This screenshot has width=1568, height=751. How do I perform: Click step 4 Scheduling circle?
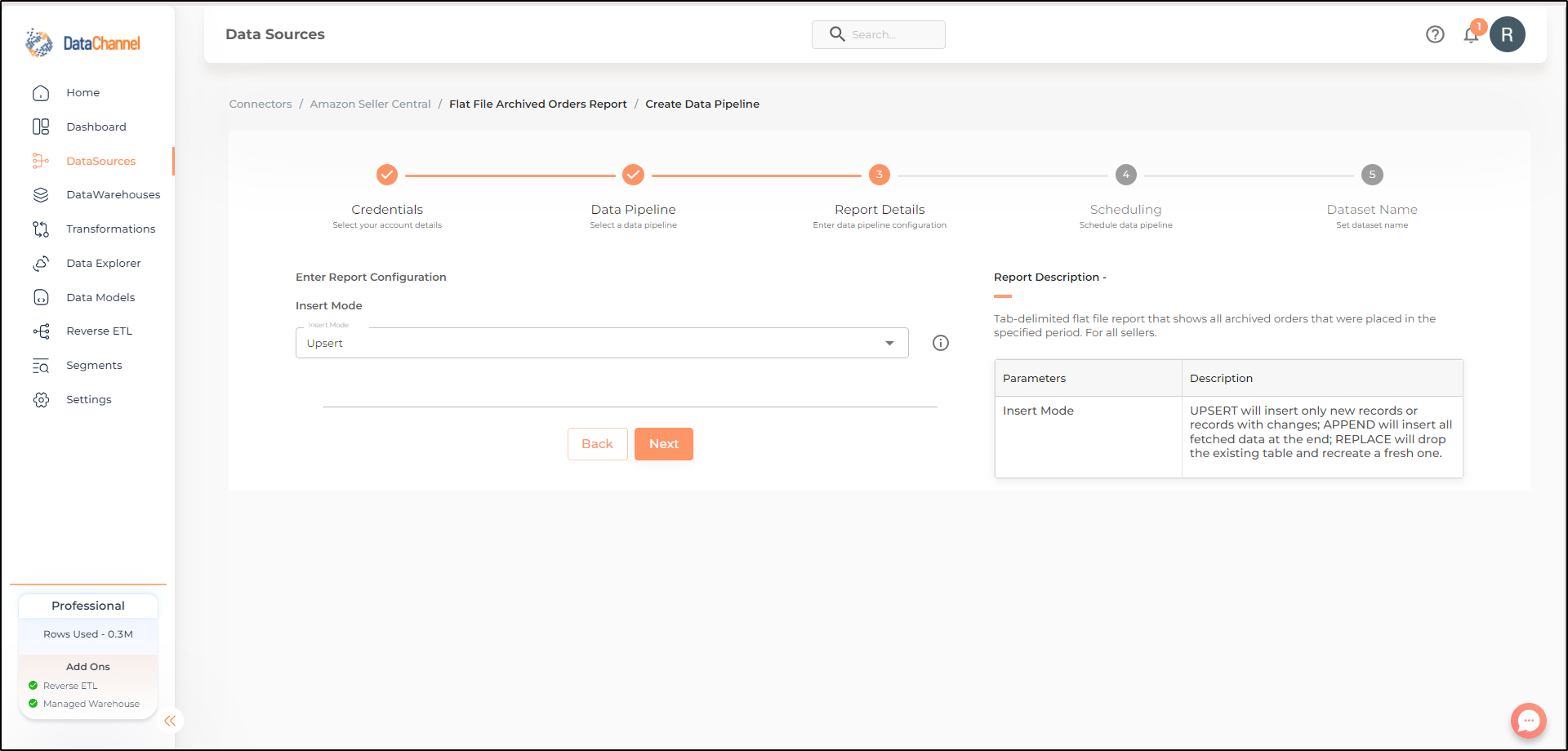tap(1126, 175)
